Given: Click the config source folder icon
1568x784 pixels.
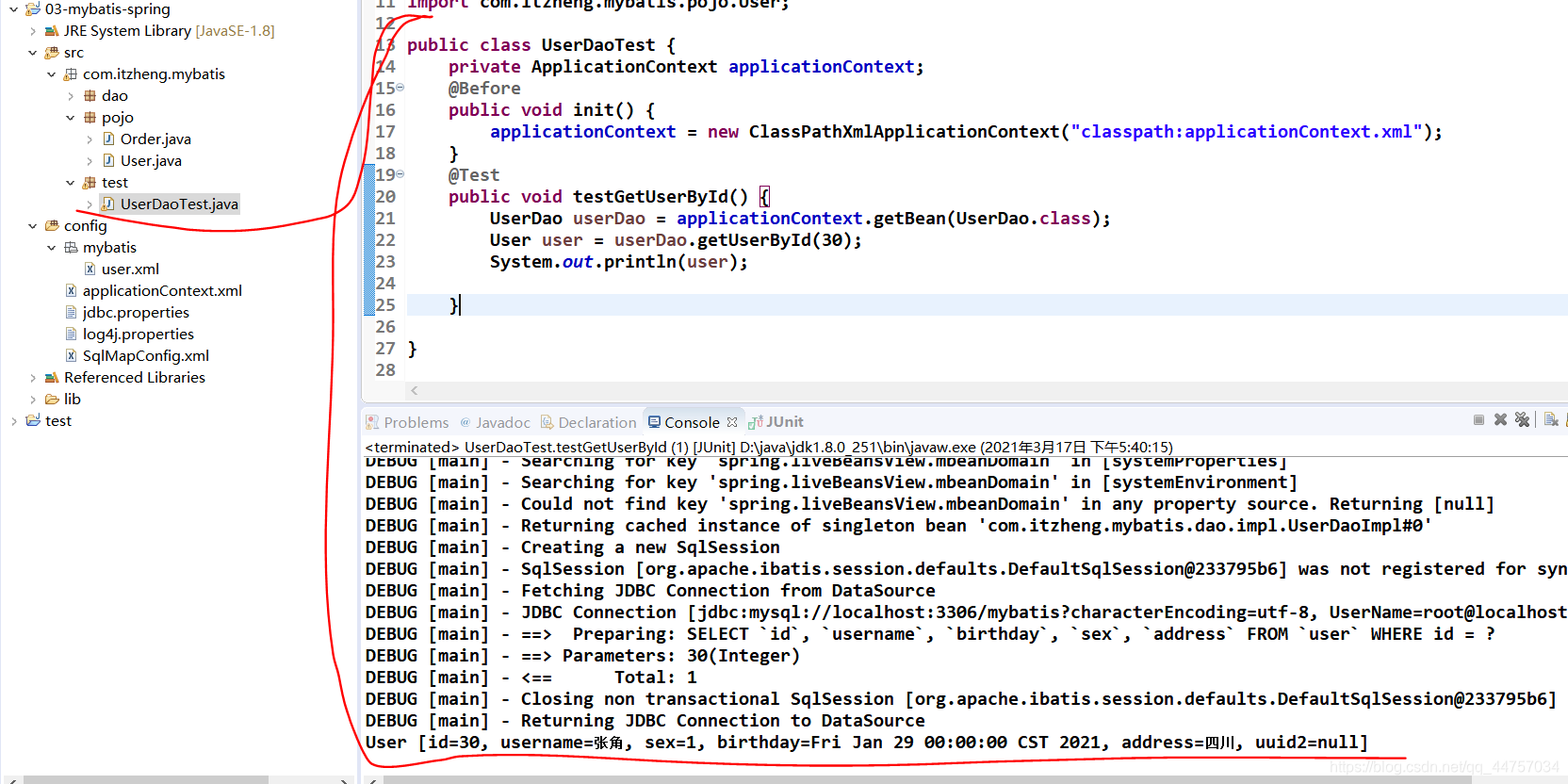Looking at the screenshot, I should [x=52, y=225].
